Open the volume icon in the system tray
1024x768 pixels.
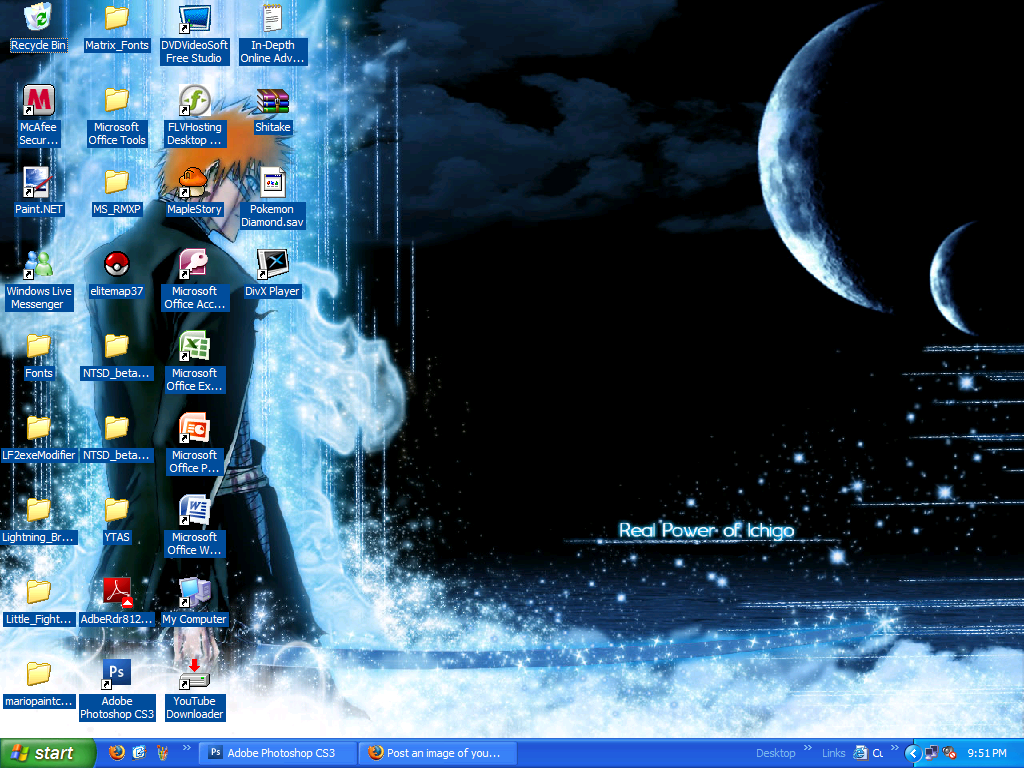click(x=948, y=752)
